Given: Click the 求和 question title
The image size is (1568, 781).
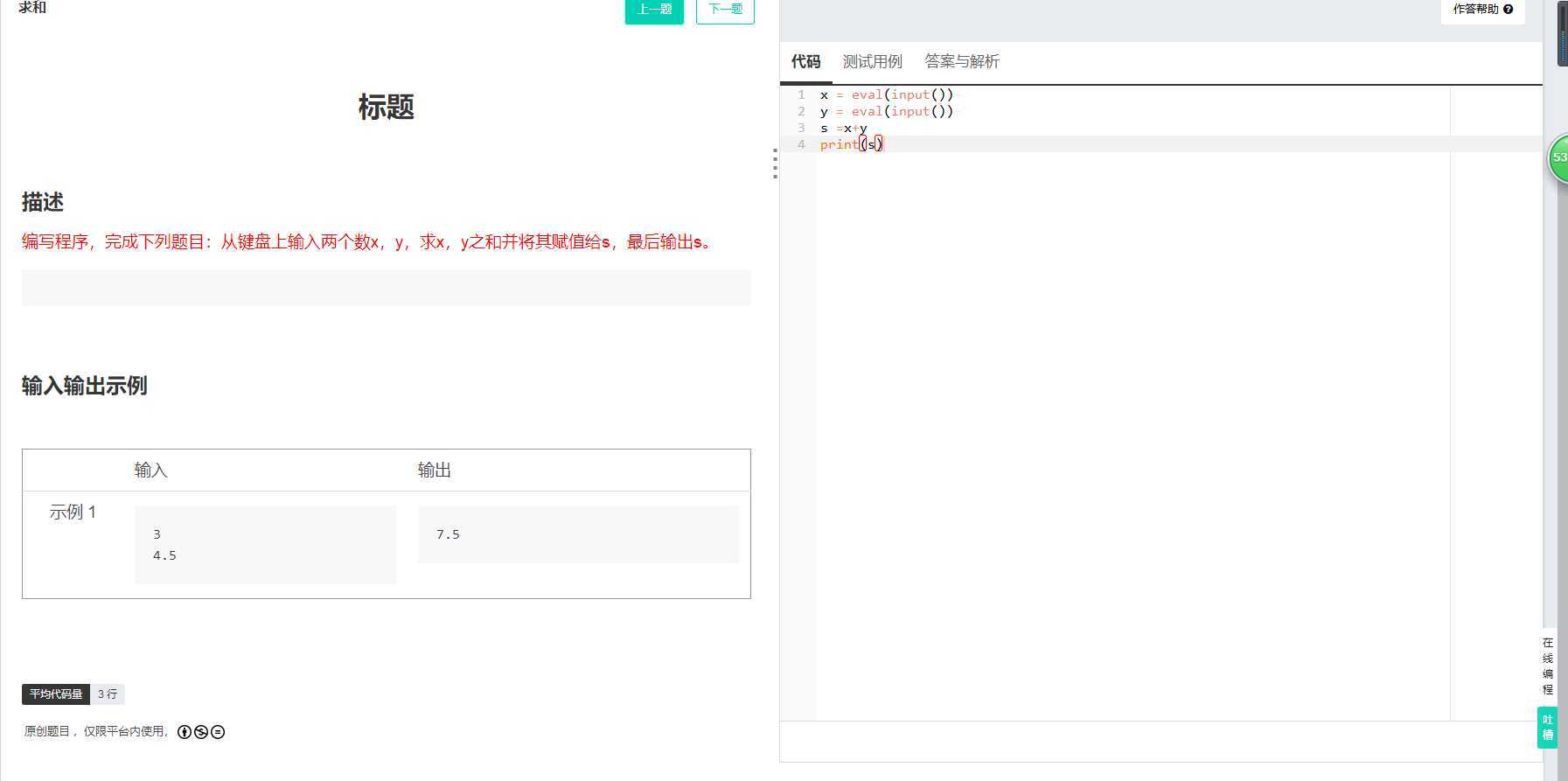Looking at the screenshot, I should pos(32,8).
